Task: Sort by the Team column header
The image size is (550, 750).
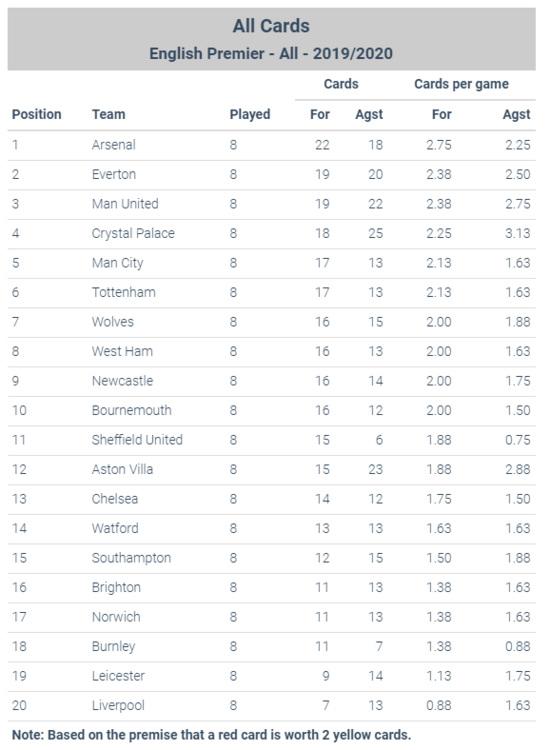Action: (109, 114)
